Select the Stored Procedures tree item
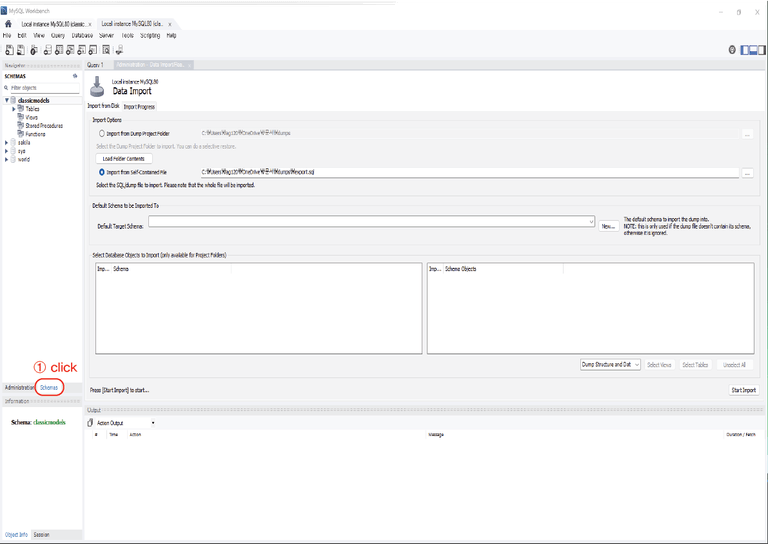768x544 pixels. (x=44, y=125)
